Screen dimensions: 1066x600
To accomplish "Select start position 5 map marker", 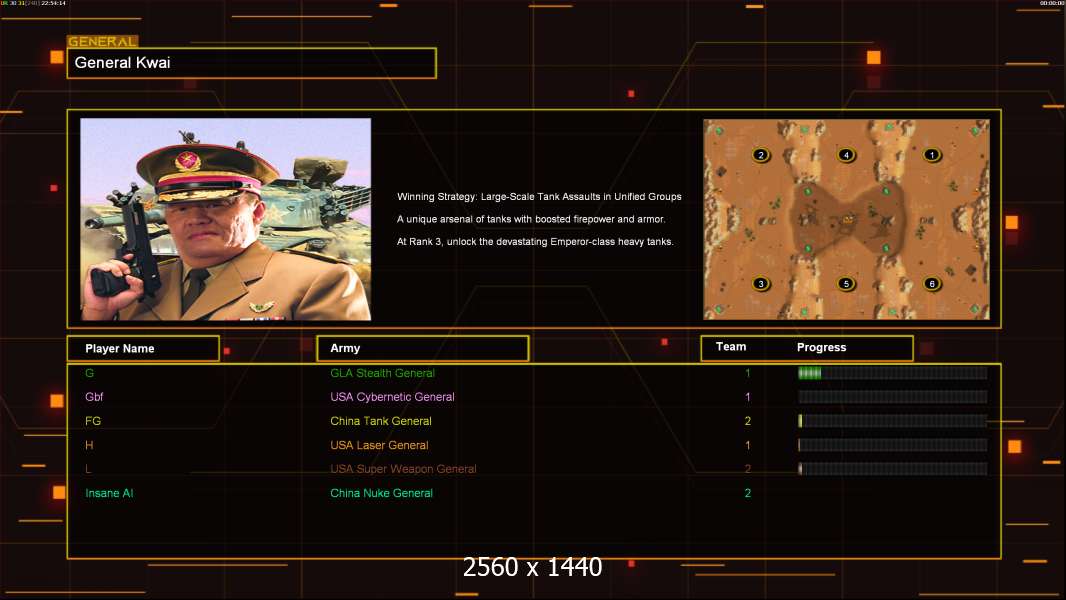I will [x=846, y=284].
